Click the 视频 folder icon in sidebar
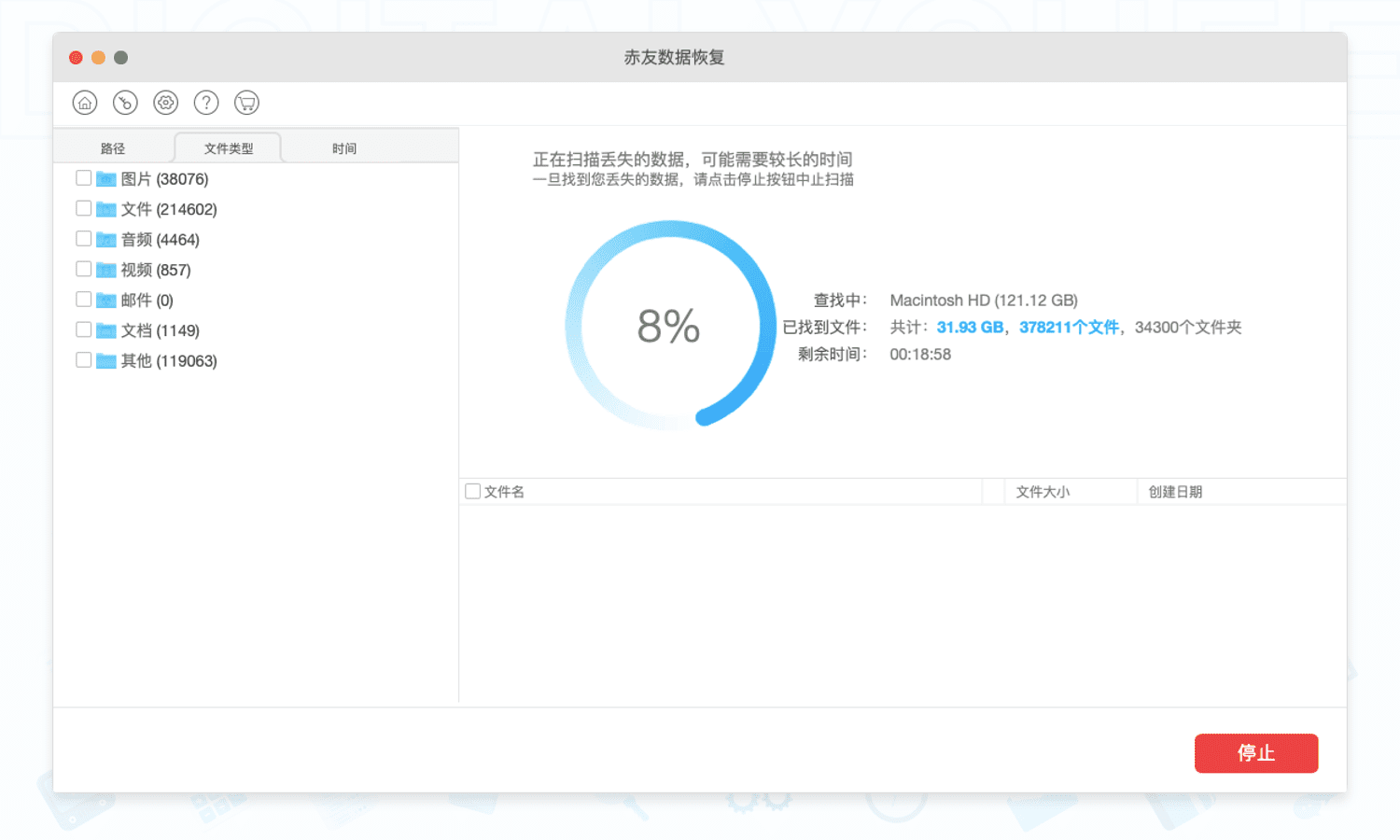Viewport: 1400px width, 840px height. (105, 269)
